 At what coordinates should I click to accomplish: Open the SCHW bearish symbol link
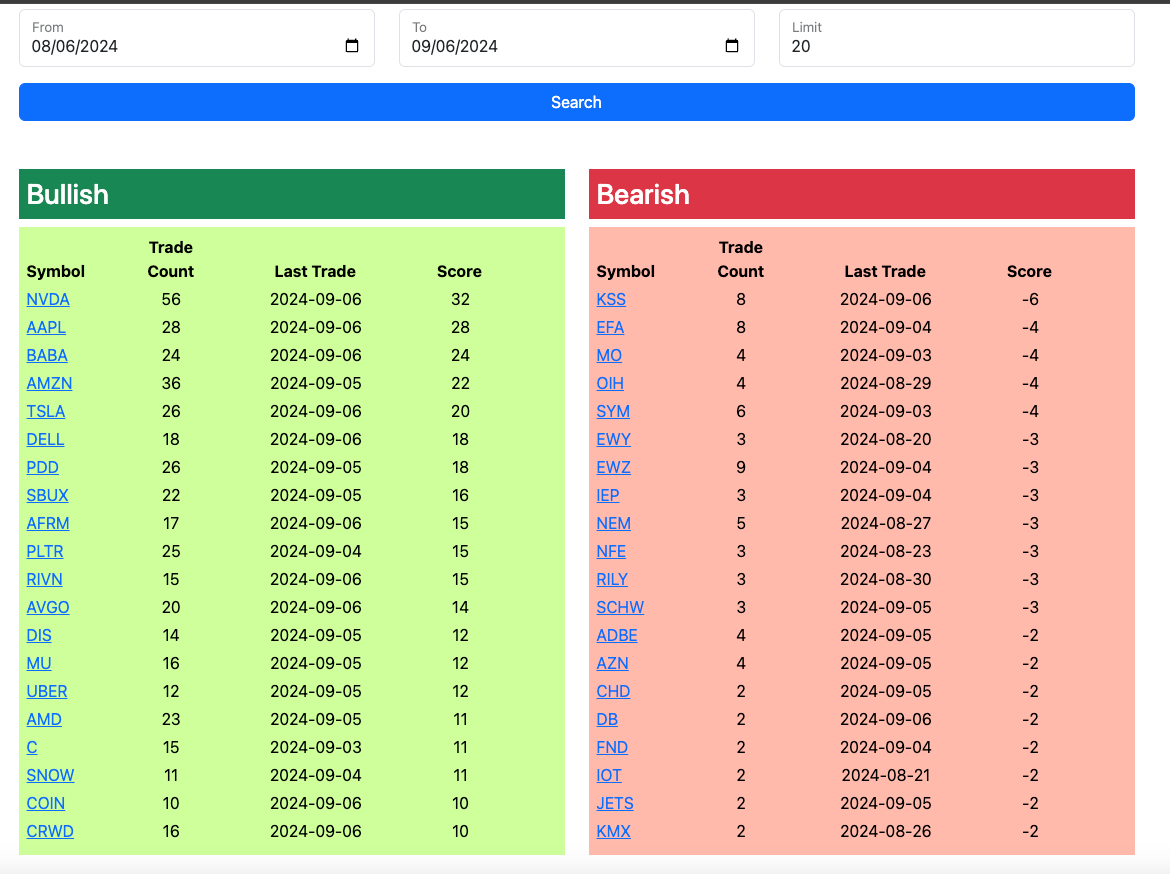[620, 608]
